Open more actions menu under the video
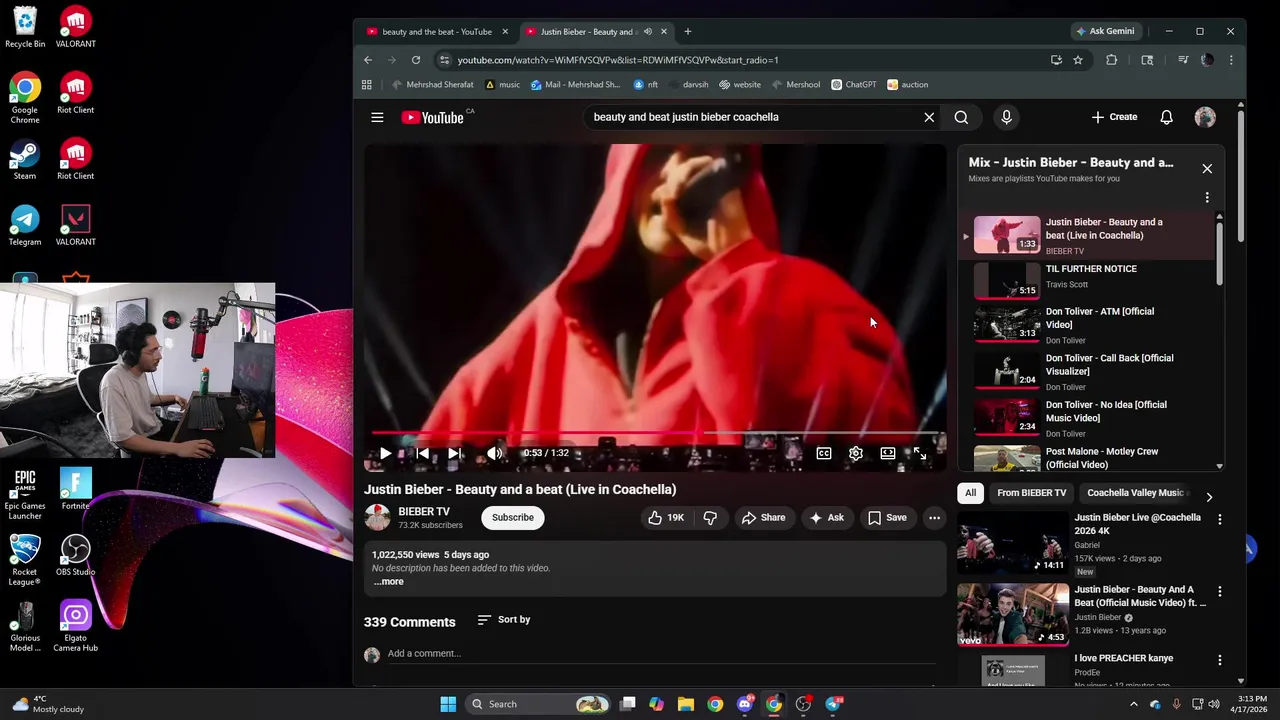The height and width of the screenshot is (720, 1280). click(x=934, y=517)
